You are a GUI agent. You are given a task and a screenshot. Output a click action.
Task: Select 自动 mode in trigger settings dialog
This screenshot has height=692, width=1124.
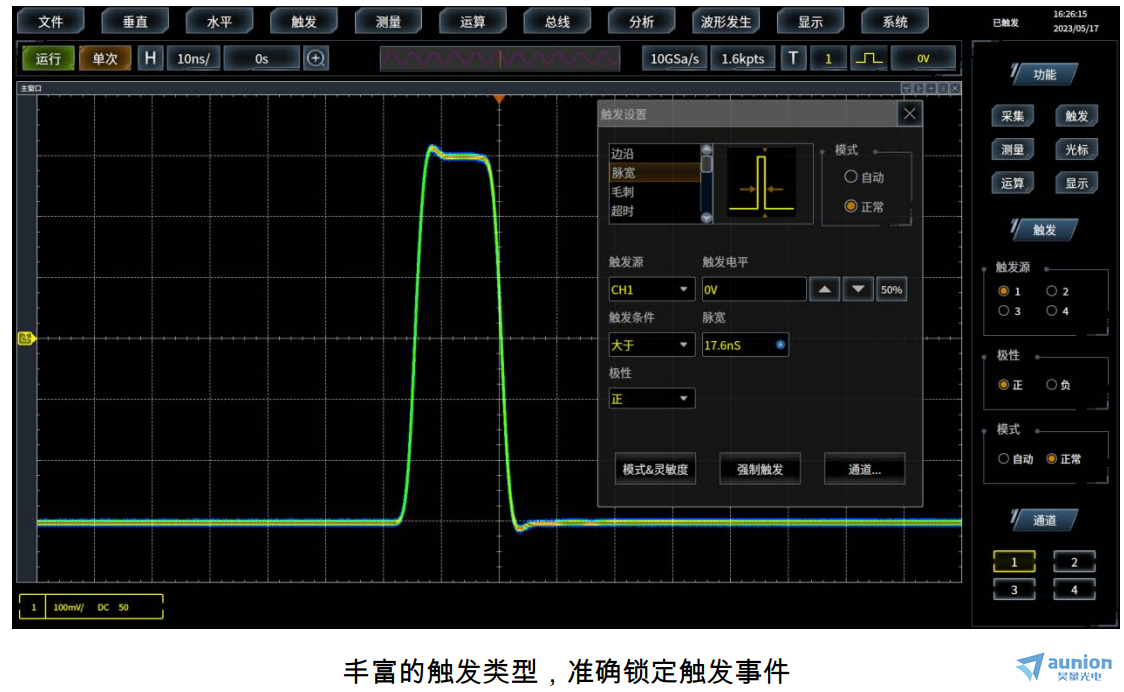tap(851, 177)
